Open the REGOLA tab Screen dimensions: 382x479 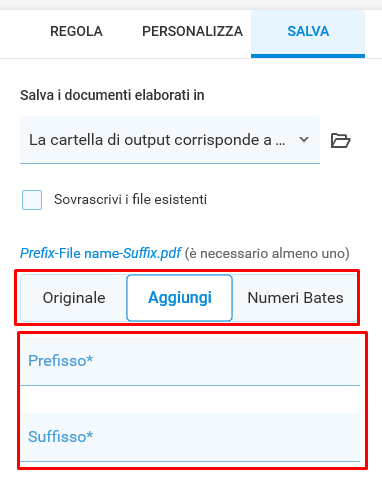pos(76,31)
